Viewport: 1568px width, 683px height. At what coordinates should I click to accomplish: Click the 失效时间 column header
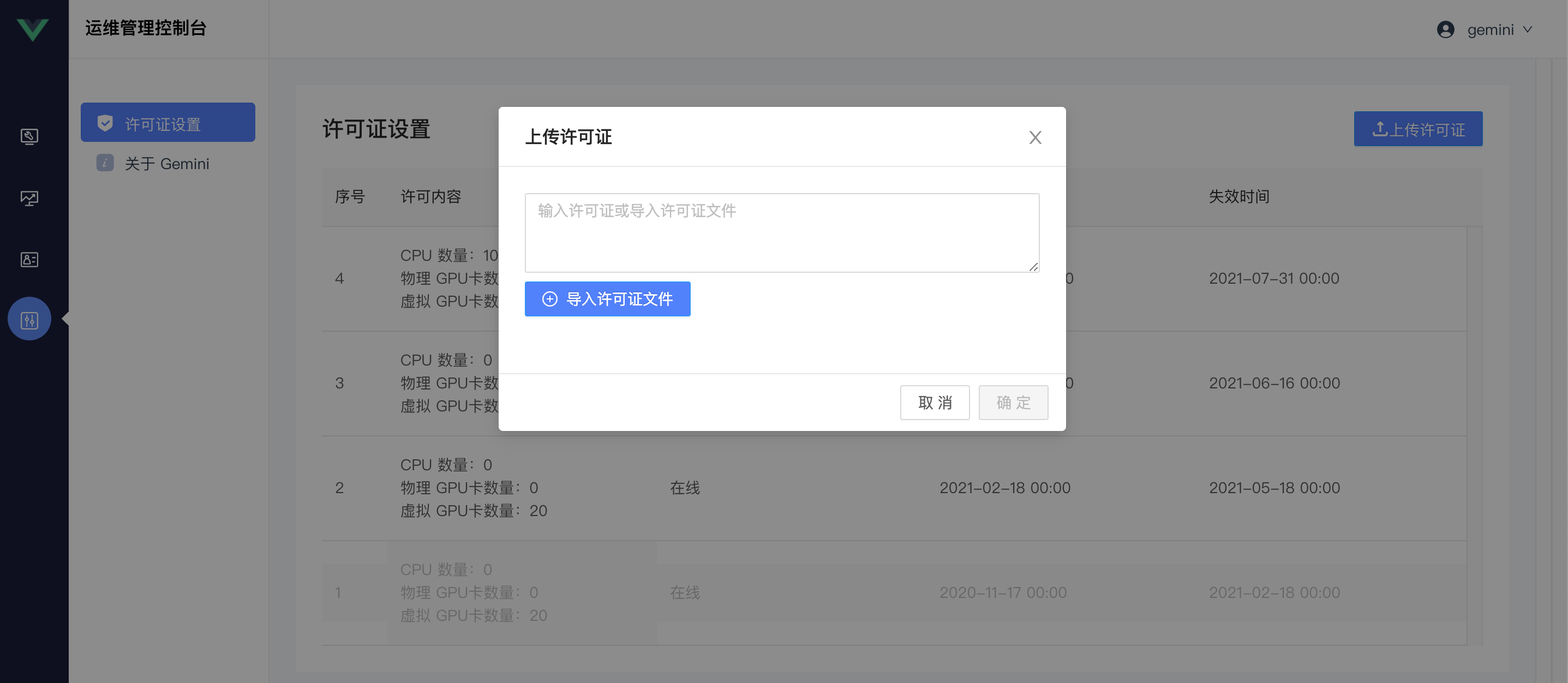1238,196
